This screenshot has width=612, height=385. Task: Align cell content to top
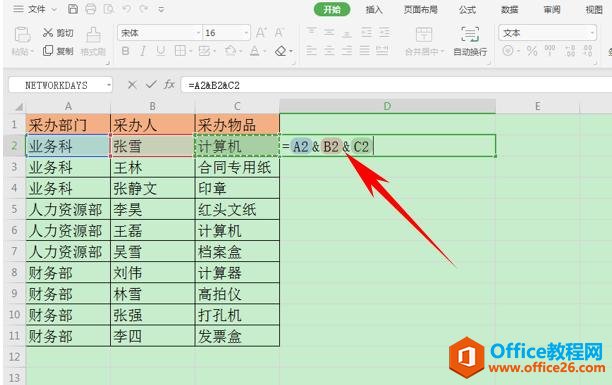tap(311, 32)
